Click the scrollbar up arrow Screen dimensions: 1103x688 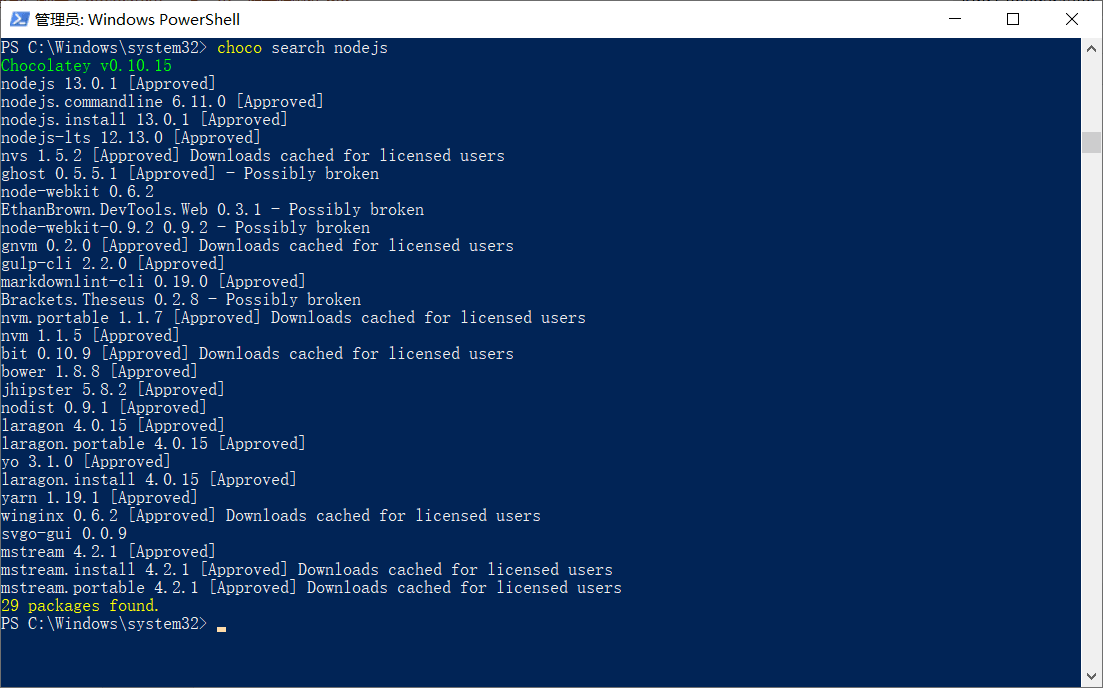point(1092,48)
